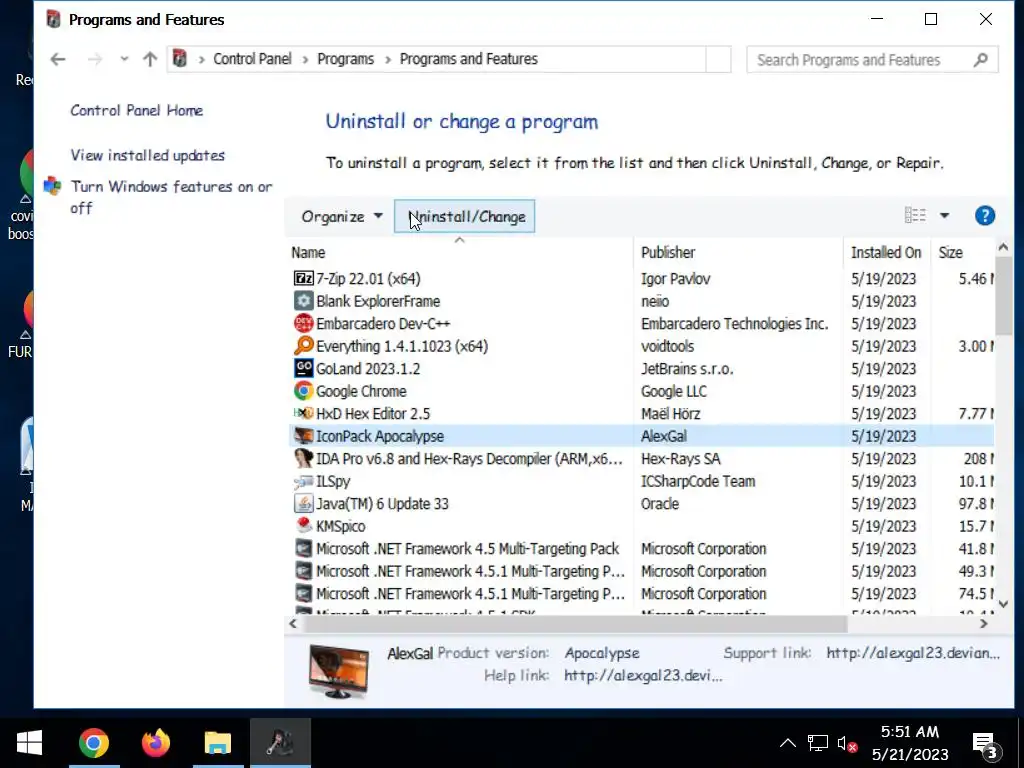The width and height of the screenshot is (1024, 768).
Task: Open the notification center icon
Action: [x=985, y=744]
